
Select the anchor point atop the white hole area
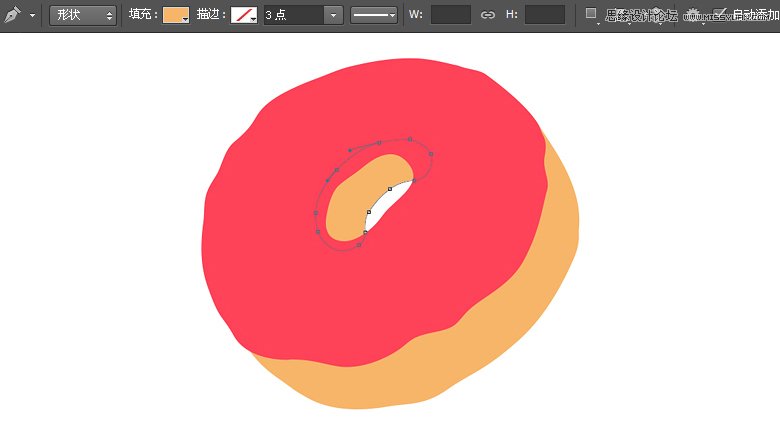[x=389, y=189]
